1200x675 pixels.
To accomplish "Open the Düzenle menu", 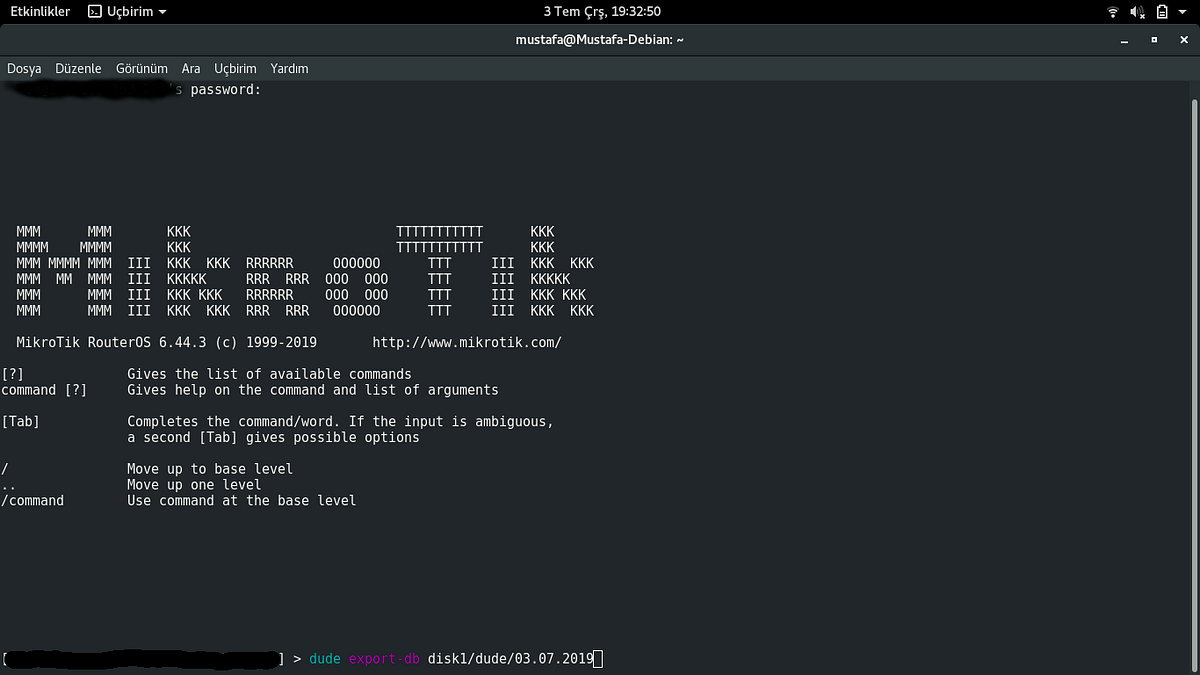I will [78, 69].
